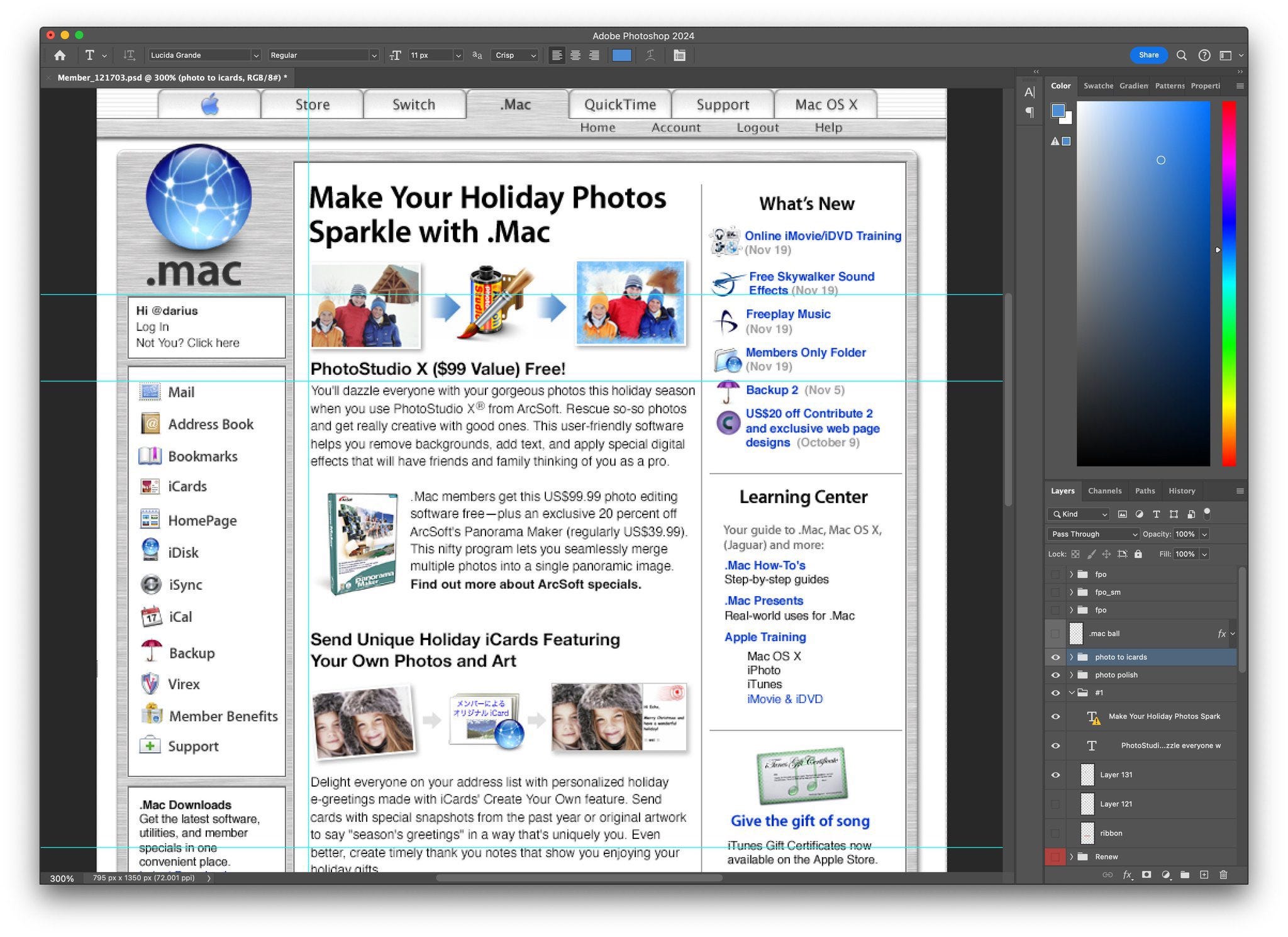Show Layer 121
The width and height of the screenshot is (1288, 937).
click(1055, 804)
